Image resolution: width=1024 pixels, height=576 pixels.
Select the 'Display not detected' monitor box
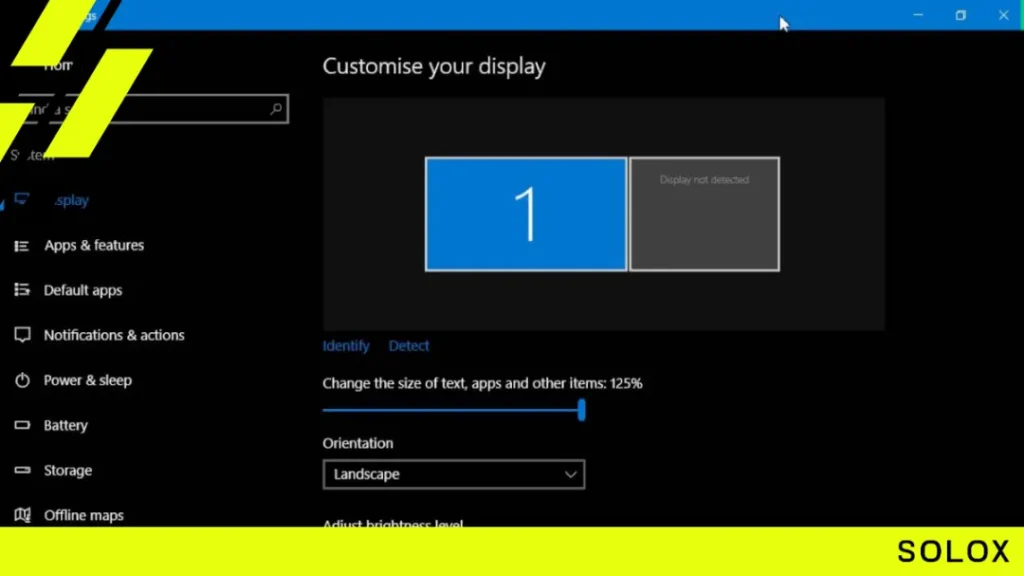pos(704,214)
